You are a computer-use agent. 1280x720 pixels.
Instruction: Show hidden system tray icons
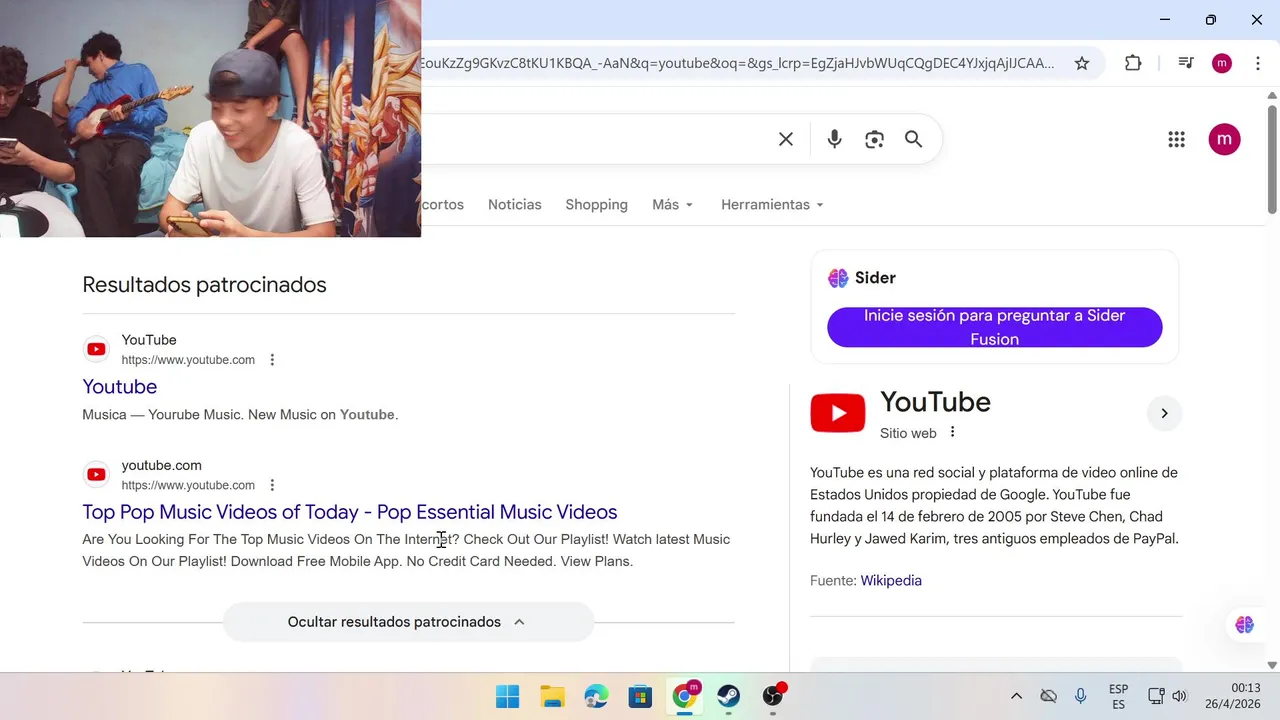click(x=1016, y=696)
